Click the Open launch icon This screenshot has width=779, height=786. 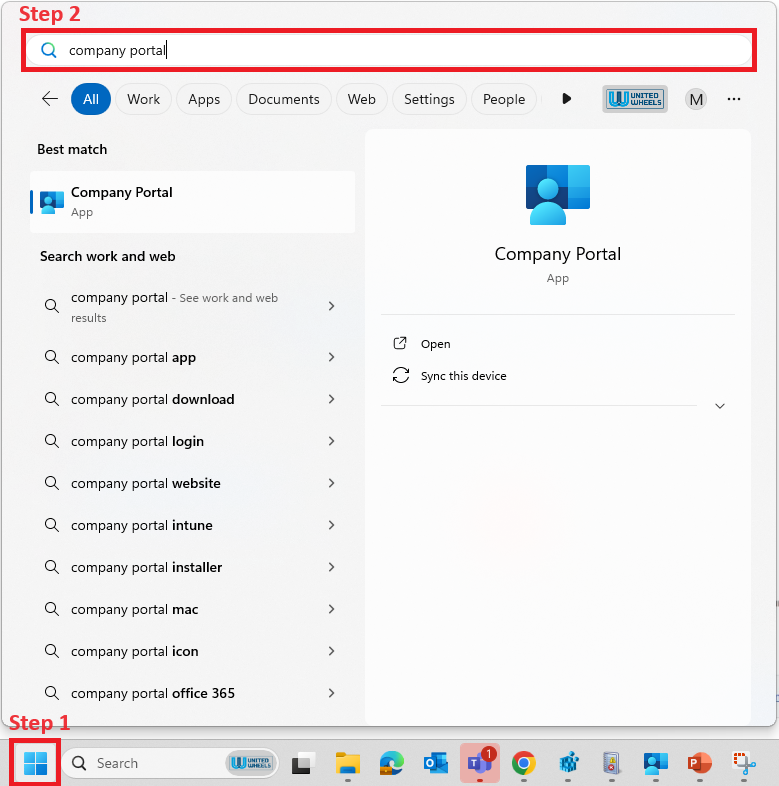pos(400,343)
